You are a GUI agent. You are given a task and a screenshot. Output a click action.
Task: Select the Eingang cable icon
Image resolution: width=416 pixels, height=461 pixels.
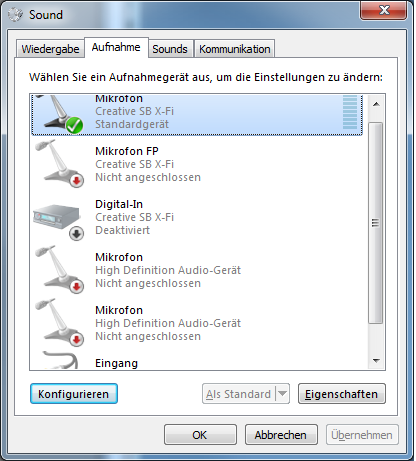point(61,360)
